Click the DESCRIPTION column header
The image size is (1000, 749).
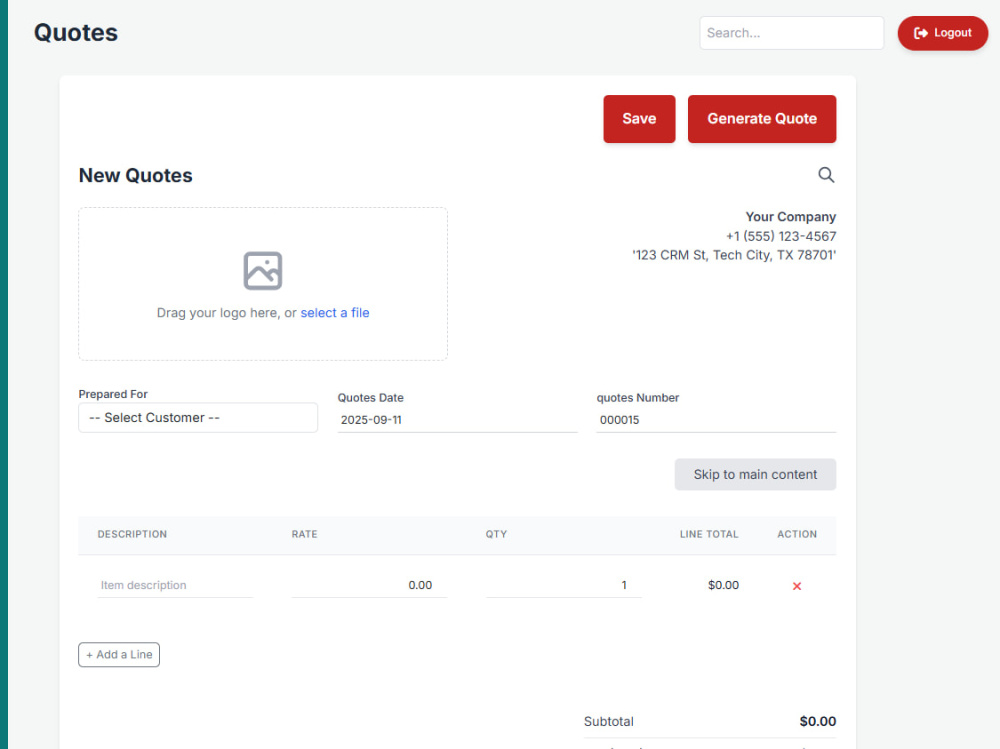point(132,534)
